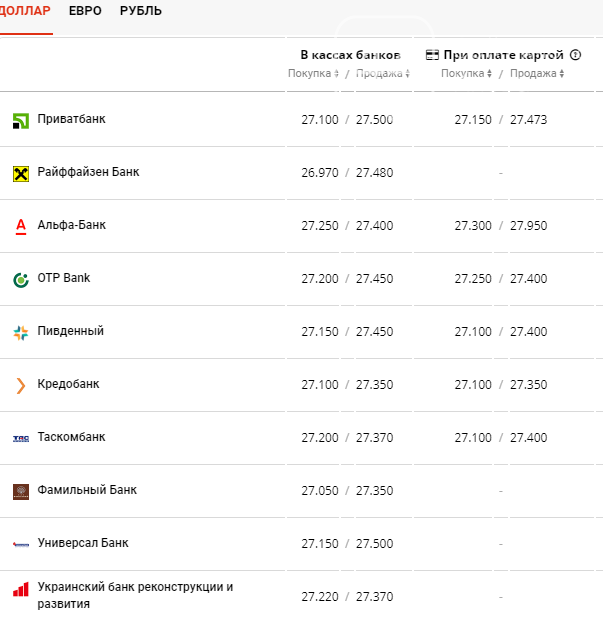Sort by cash desk Покупка column
Viewport: 603px width, 617px height.
click(314, 74)
